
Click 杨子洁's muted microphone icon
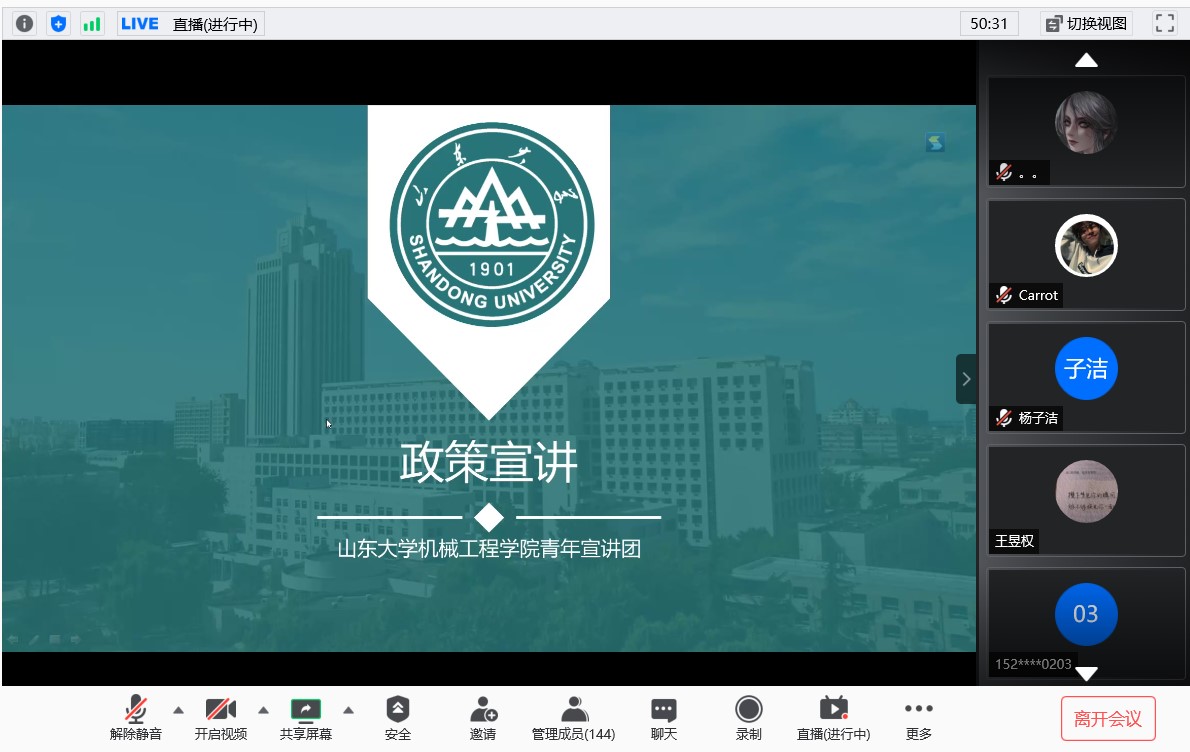coord(1004,418)
